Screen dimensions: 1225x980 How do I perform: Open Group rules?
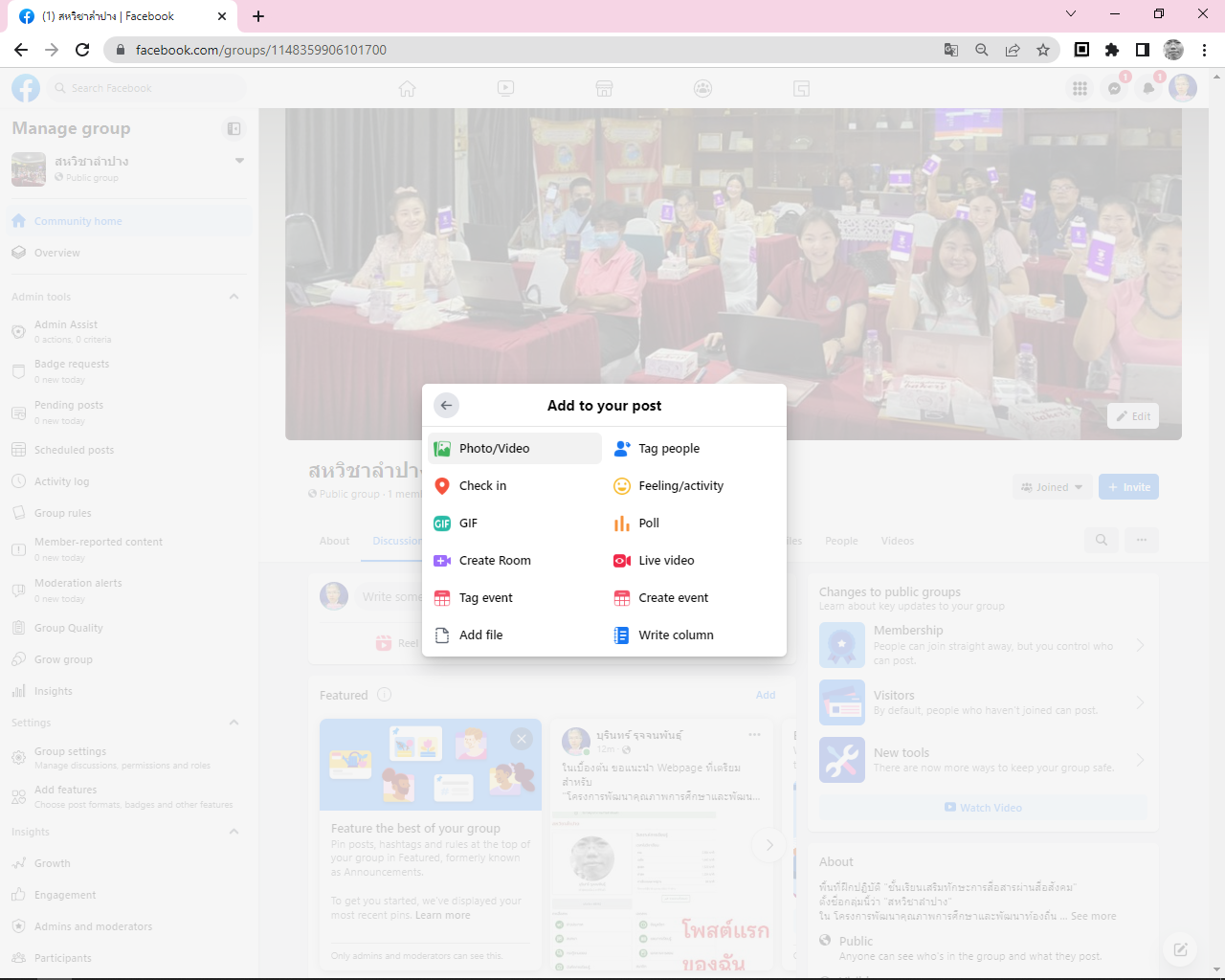(x=129, y=513)
